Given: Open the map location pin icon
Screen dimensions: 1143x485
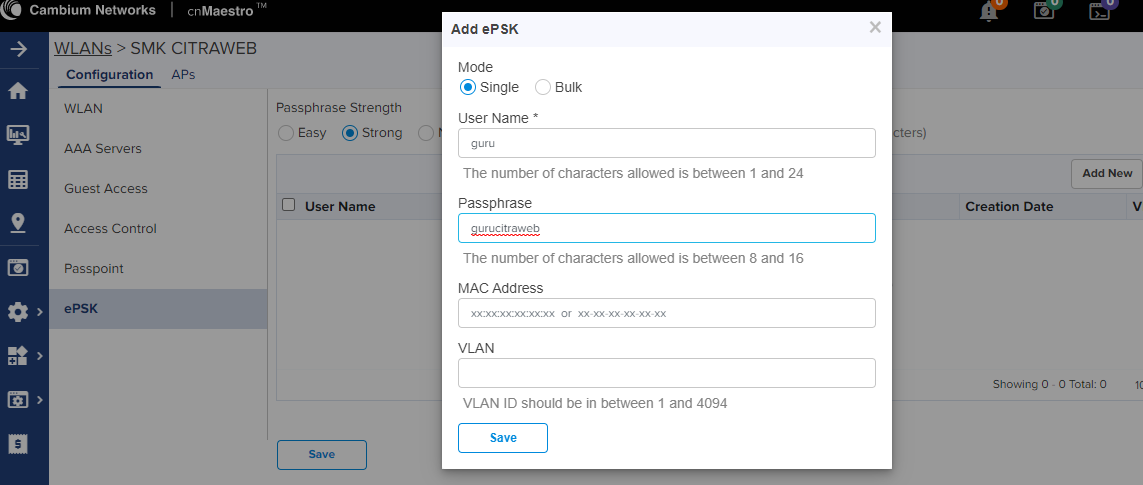Looking at the screenshot, I should pos(18,223).
